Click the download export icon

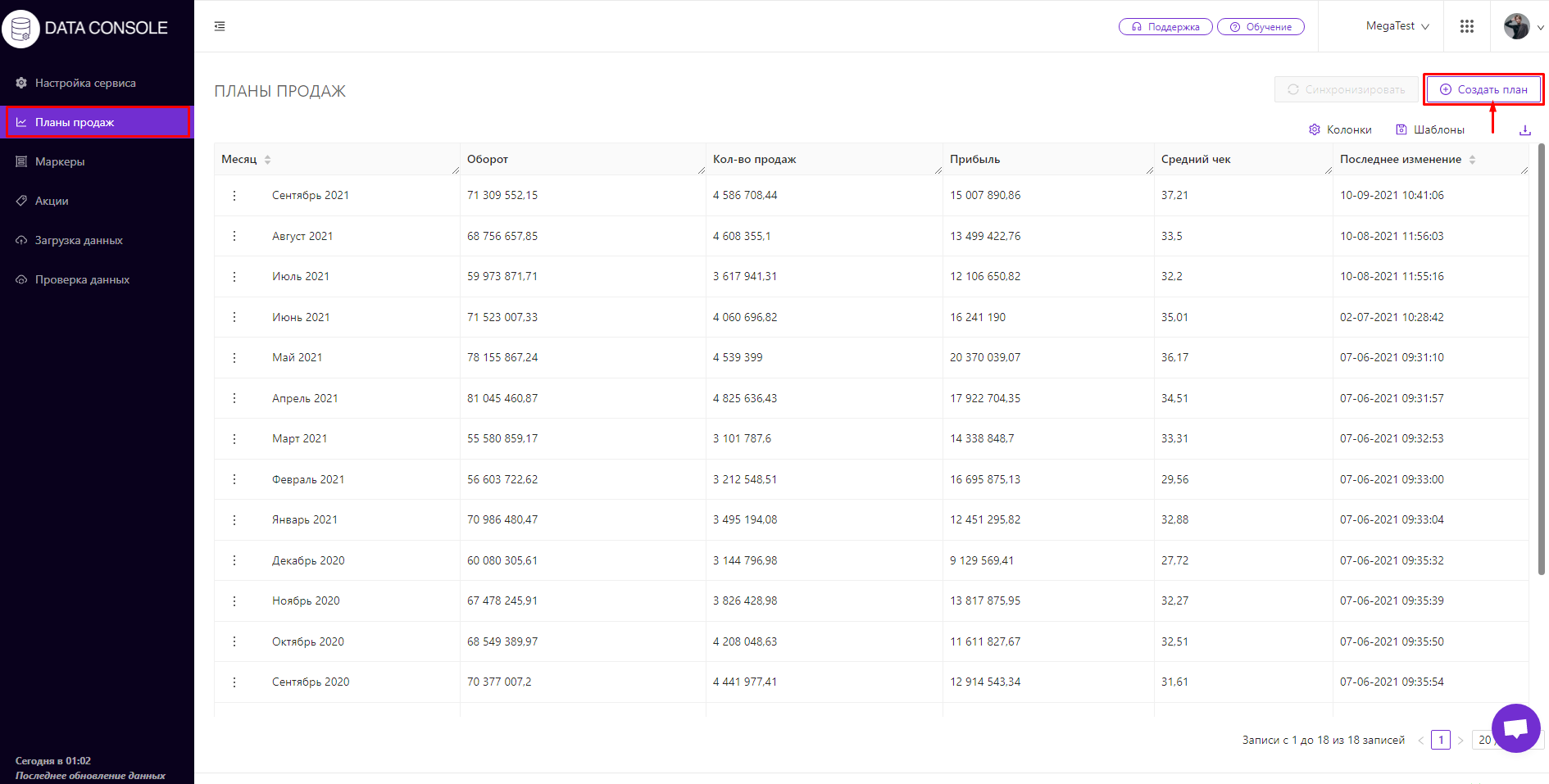[1524, 130]
